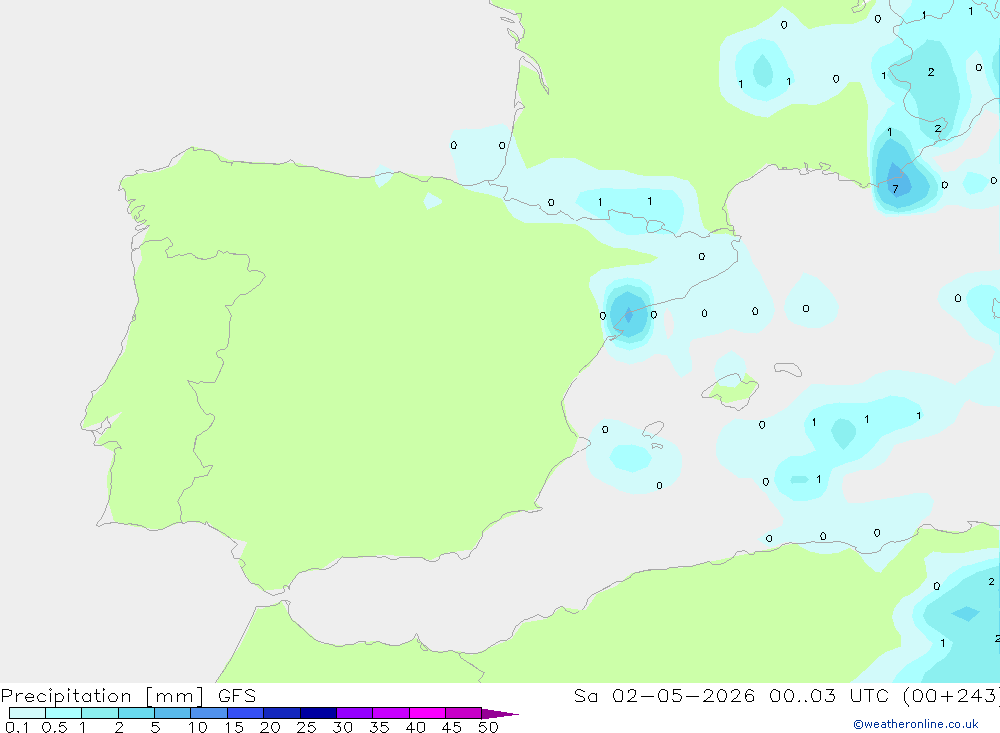Click the '35' legend scale label
This screenshot has height=733, width=1000.
pyautogui.click(x=379, y=727)
